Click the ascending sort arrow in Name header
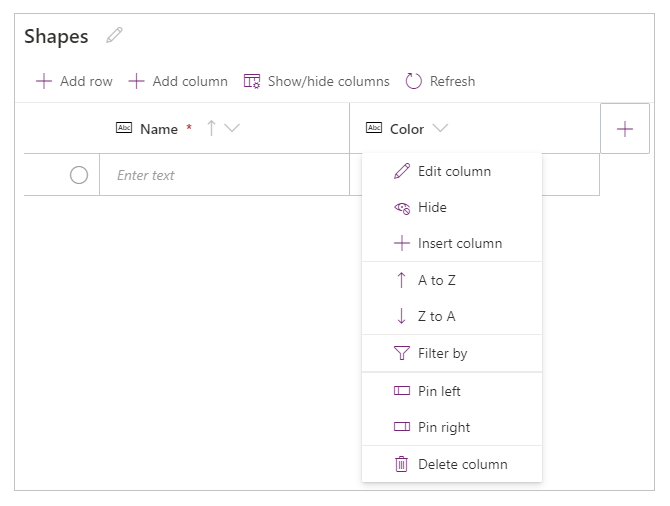 point(211,128)
